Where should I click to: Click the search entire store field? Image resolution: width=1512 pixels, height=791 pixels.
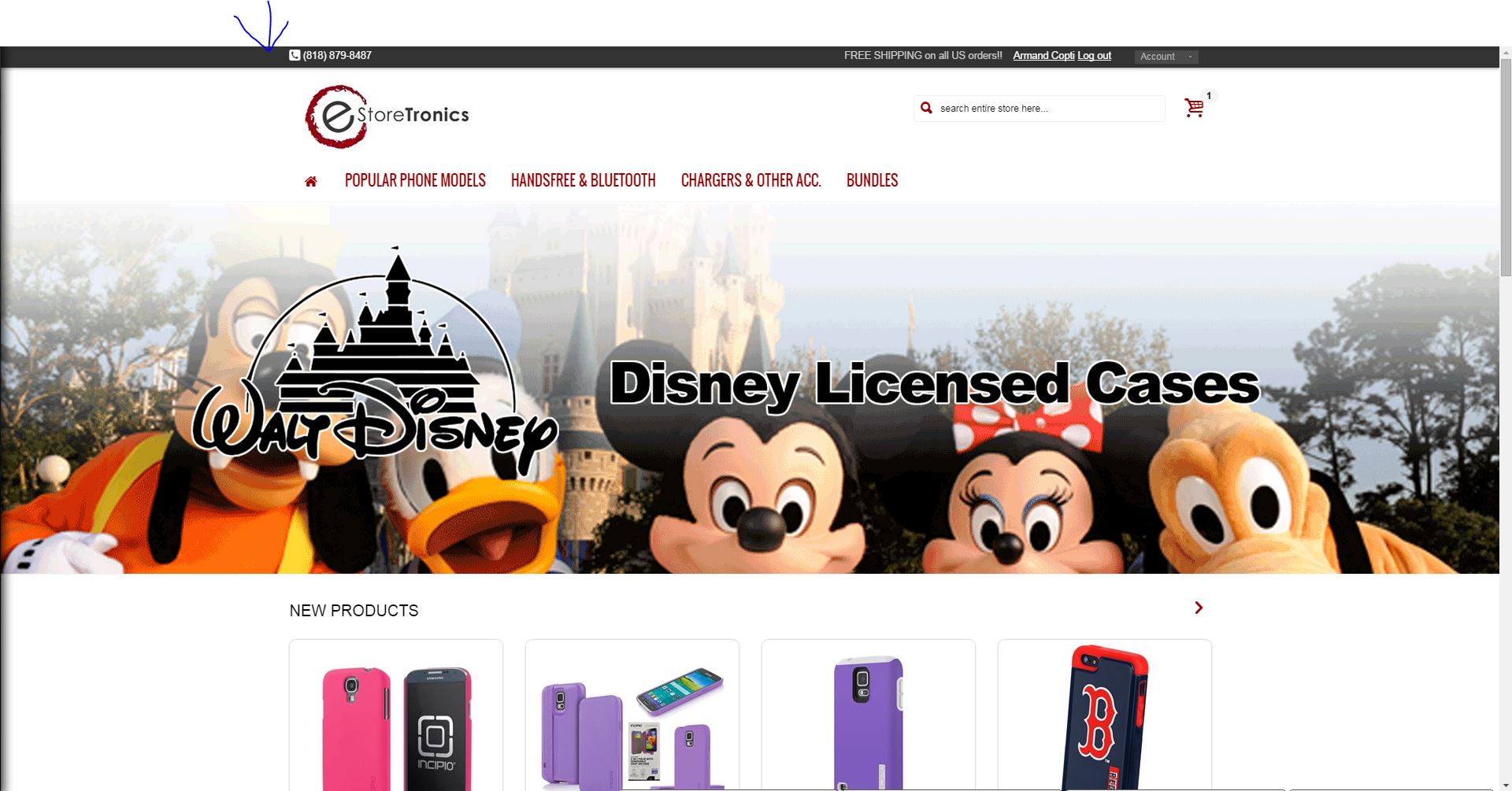point(1039,109)
